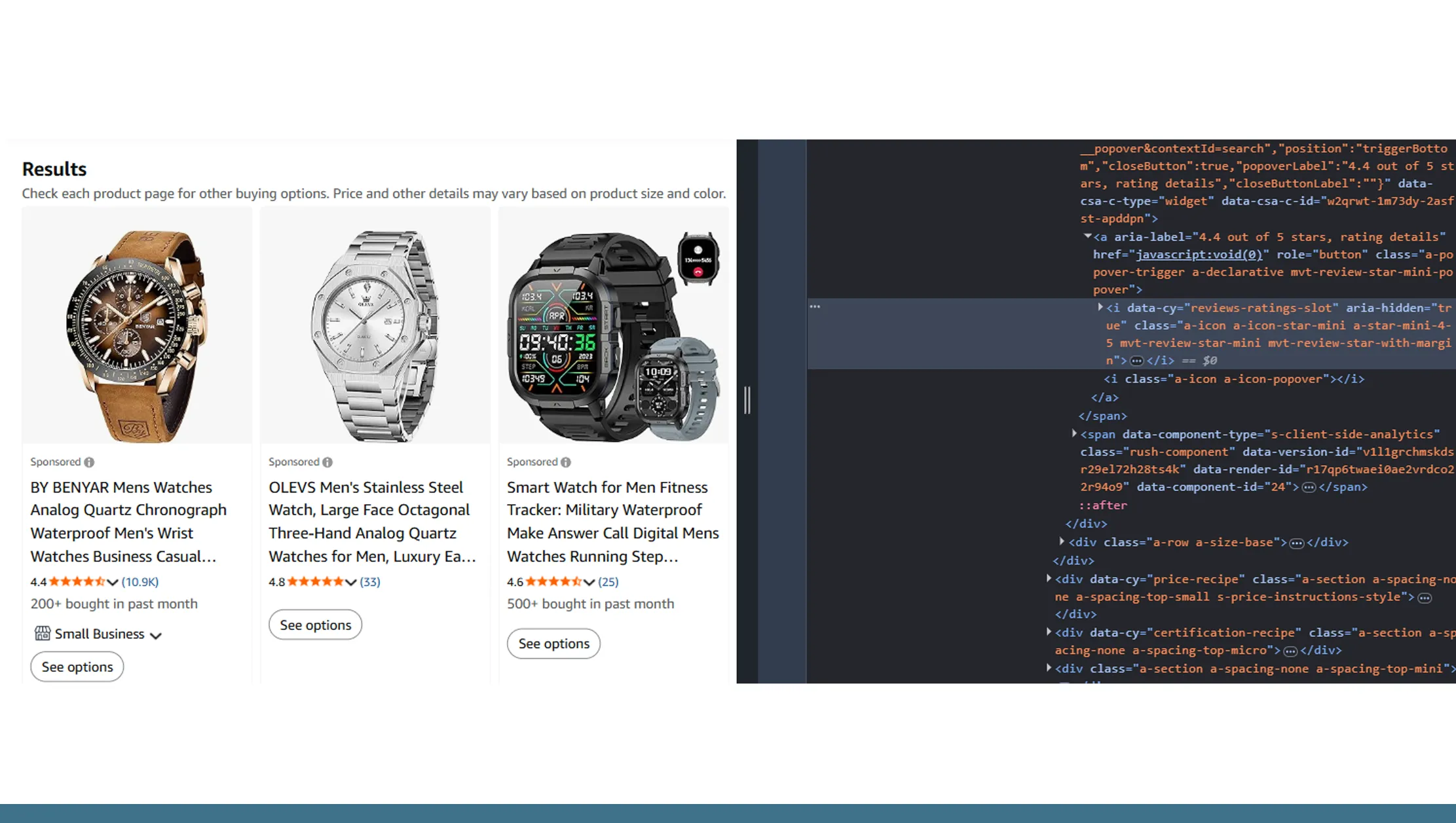This screenshot has width=1456, height=823.
Task: Open the BENYAR rating popover chevron
Action: [x=113, y=582]
